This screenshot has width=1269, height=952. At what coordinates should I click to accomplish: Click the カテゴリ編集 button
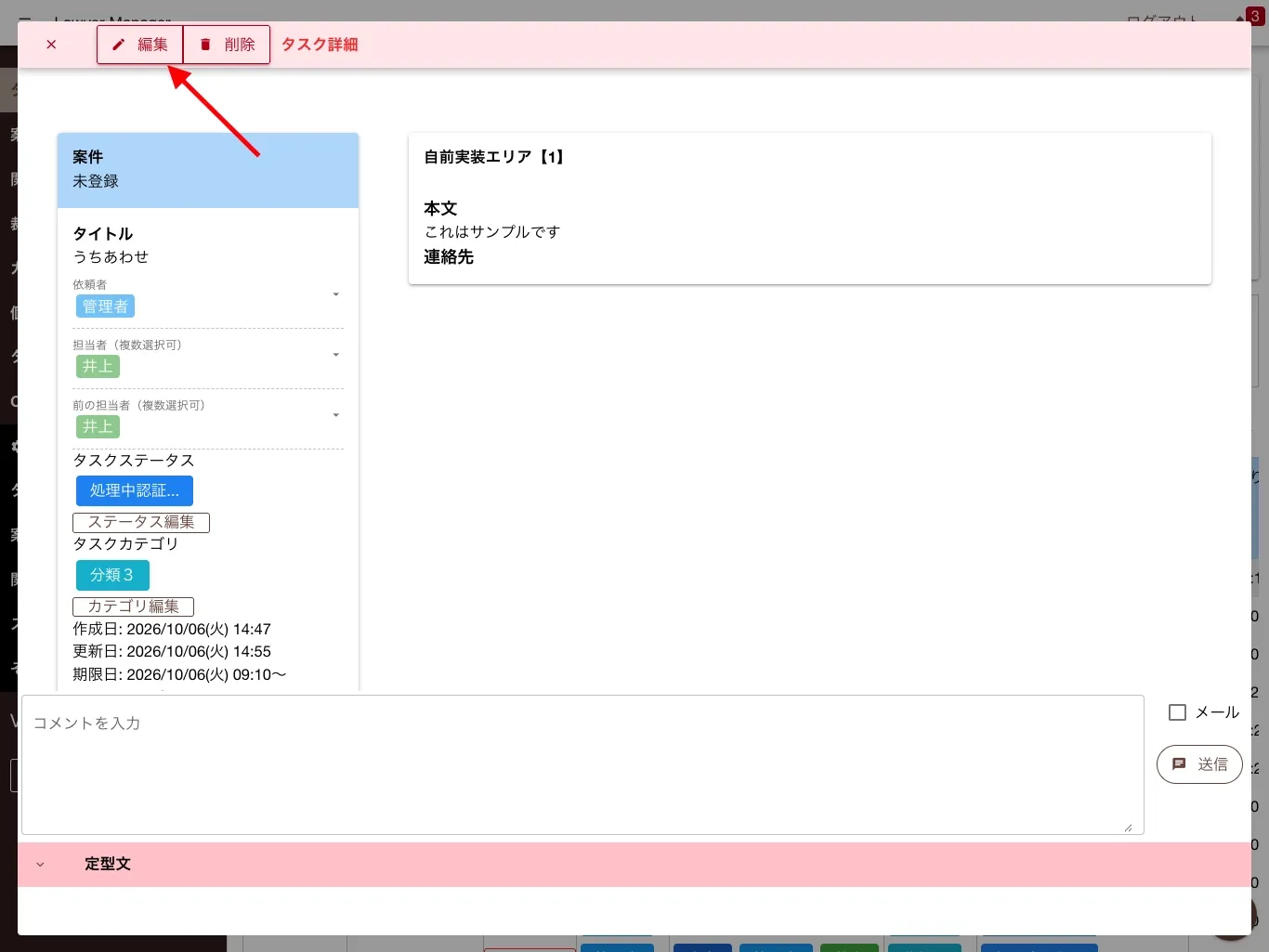[133, 606]
